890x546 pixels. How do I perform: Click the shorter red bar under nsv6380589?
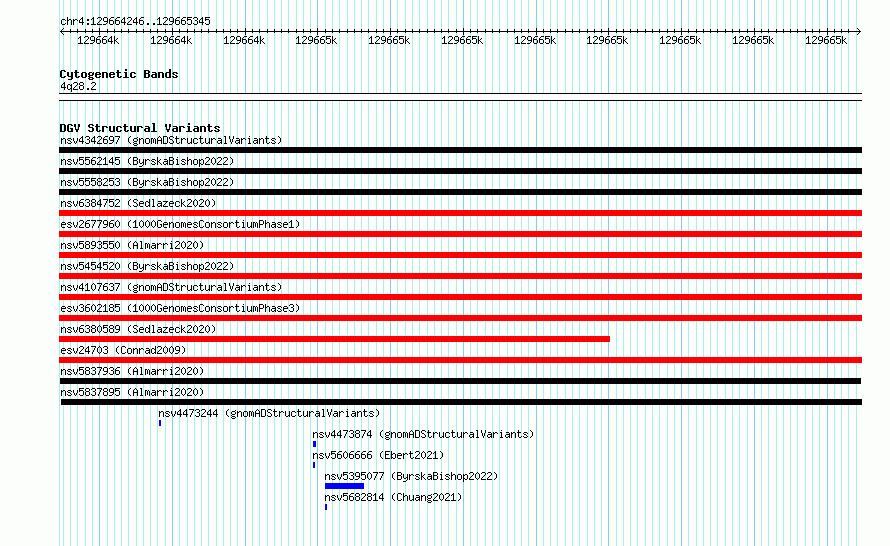pos(334,339)
